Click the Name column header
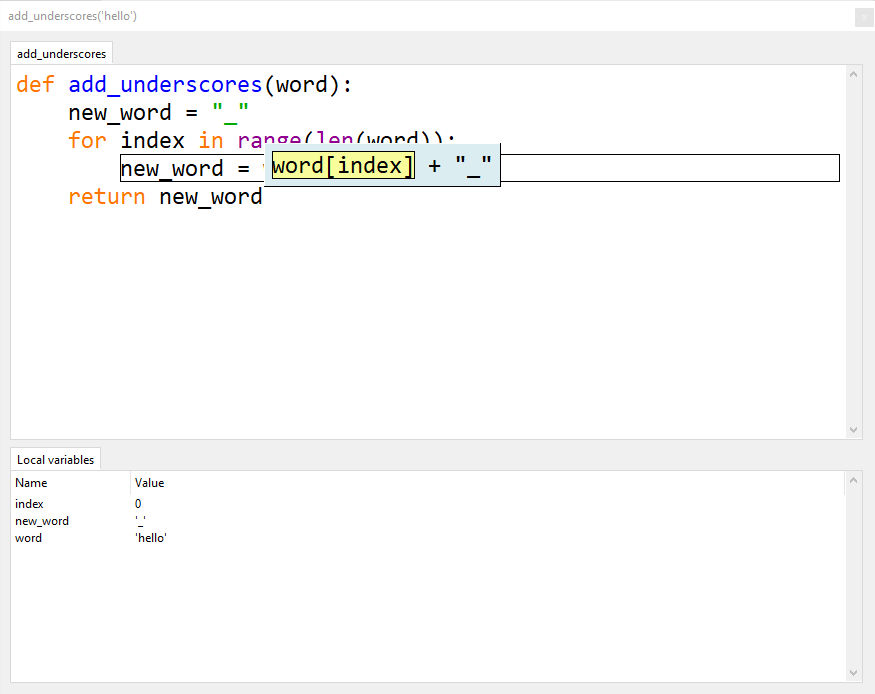This screenshot has width=875, height=694. click(71, 483)
